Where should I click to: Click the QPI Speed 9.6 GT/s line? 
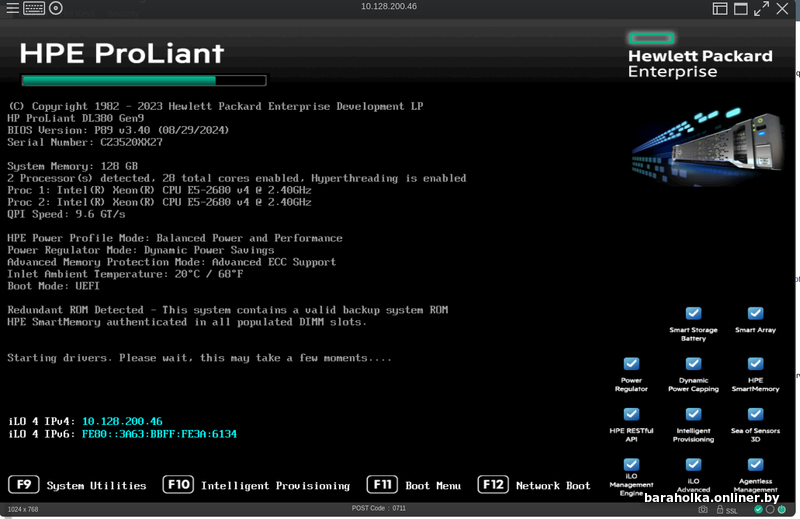66,214
